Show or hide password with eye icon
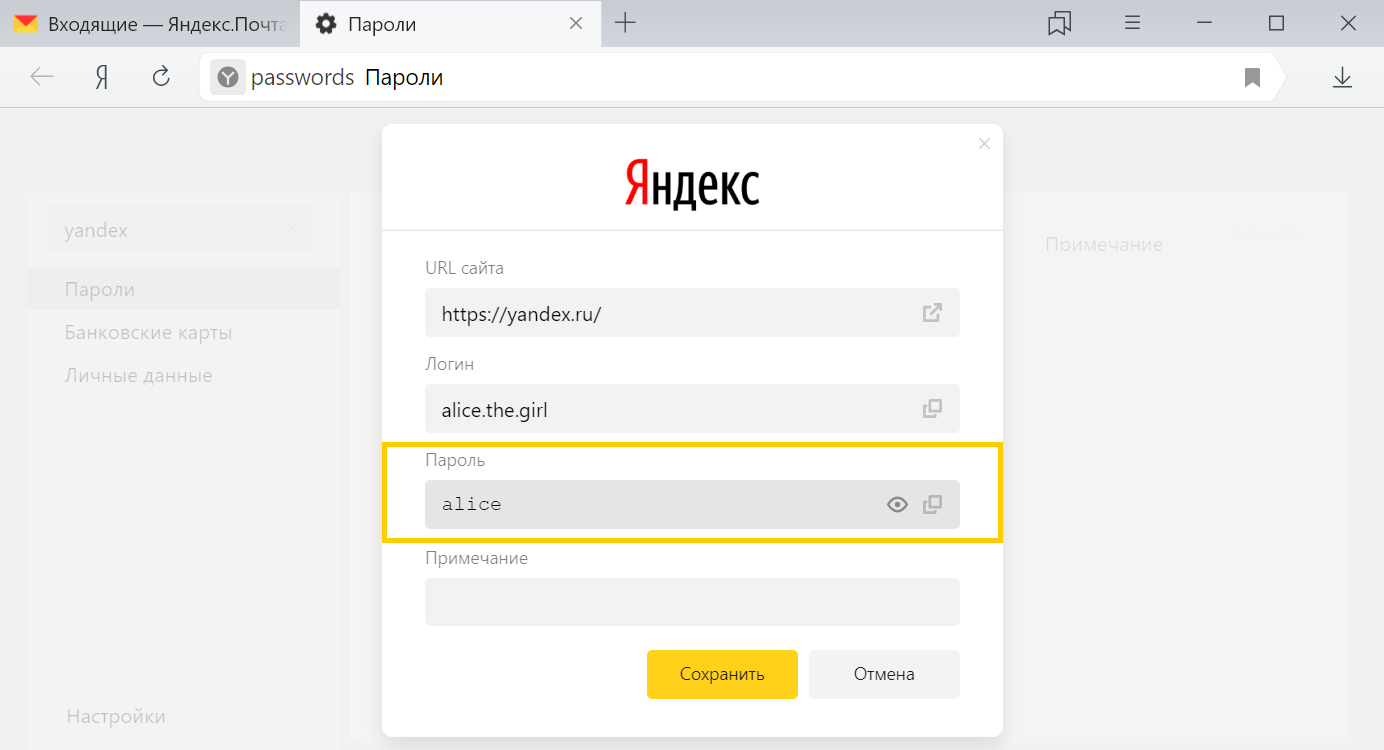Screen dimensions: 1384x750 tap(897, 505)
